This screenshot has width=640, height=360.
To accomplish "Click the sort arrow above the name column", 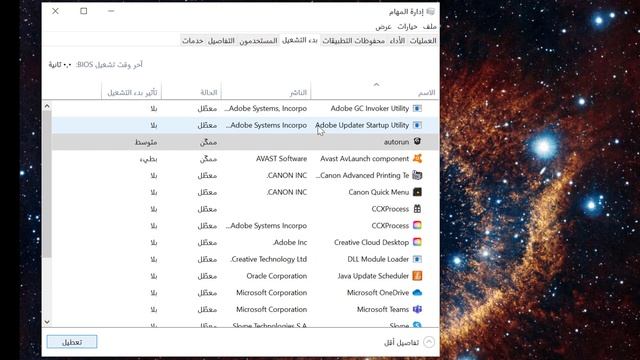I will [x=376, y=84].
